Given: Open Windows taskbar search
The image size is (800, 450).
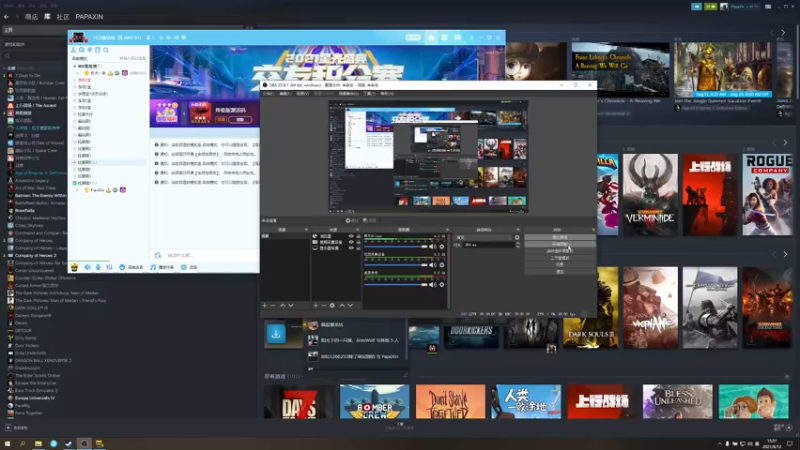Looking at the screenshot, I should click(x=22, y=444).
